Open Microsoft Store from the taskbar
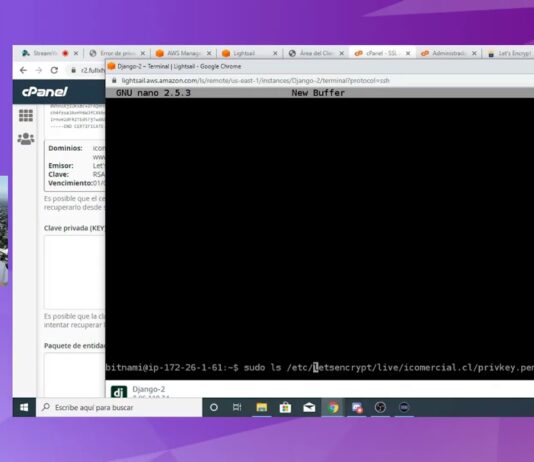 [285, 407]
